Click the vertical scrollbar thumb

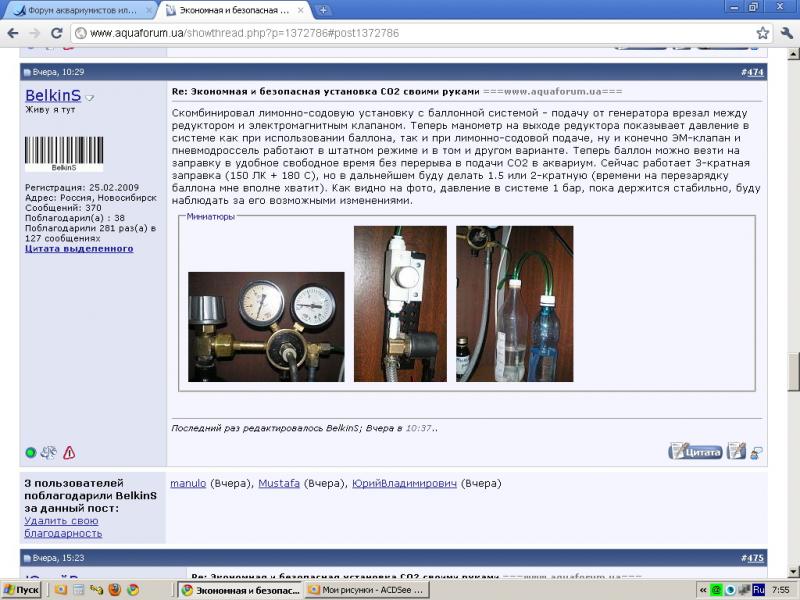point(793,371)
